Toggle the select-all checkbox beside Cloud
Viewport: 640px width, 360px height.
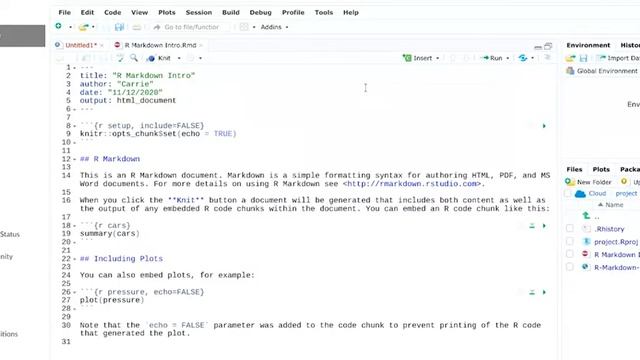(x=568, y=193)
